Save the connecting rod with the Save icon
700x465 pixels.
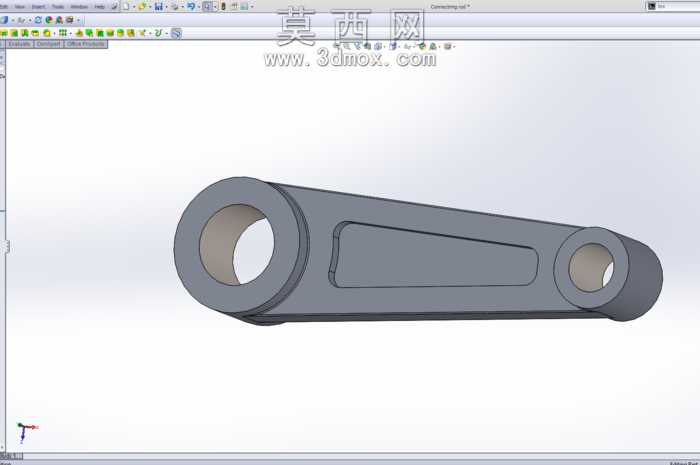click(158, 6)
